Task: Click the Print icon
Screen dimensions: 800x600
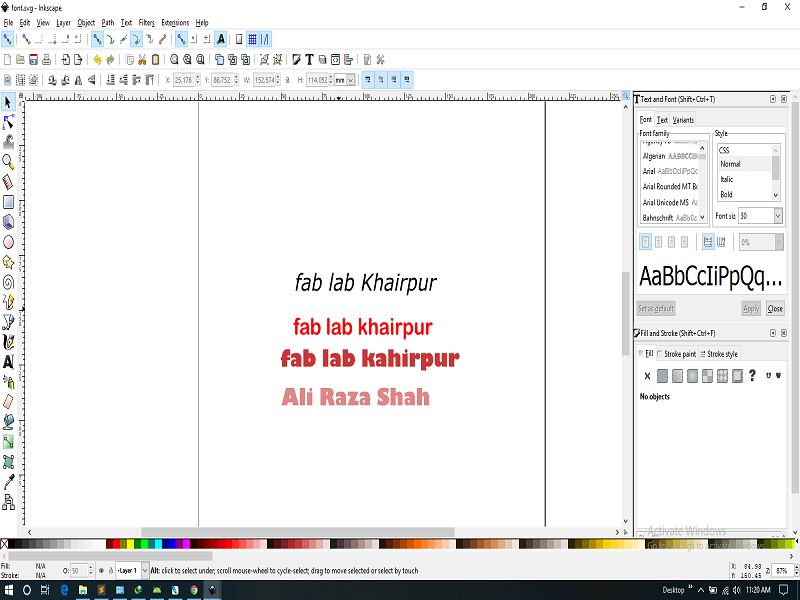Action: [46, 60]
